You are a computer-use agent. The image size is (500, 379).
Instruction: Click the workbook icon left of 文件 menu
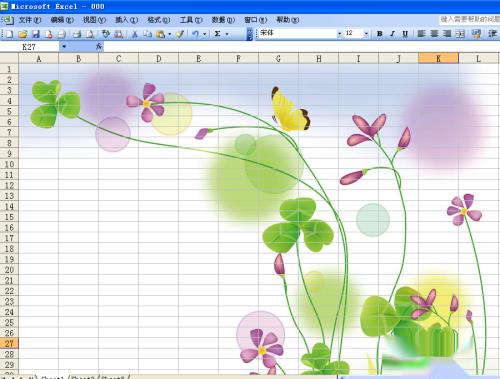click(x=8, y=20)
